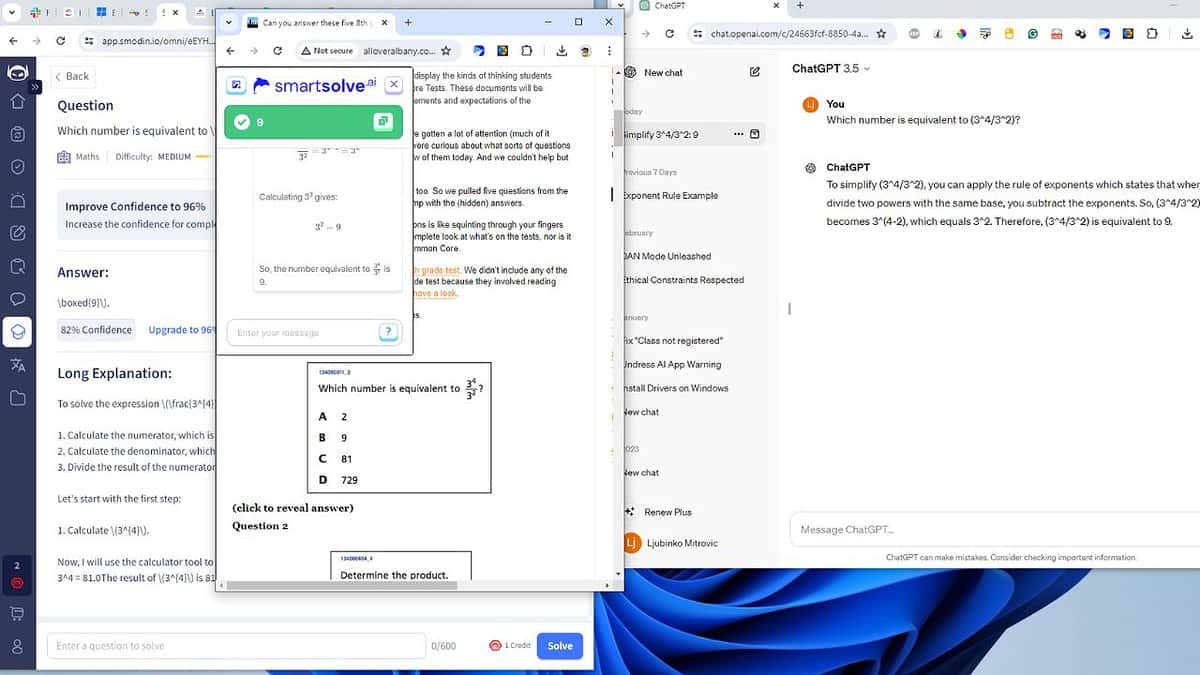
Task: Start a new chat with the compose icon
Action: pyautogui.click(x=754, y=72)
